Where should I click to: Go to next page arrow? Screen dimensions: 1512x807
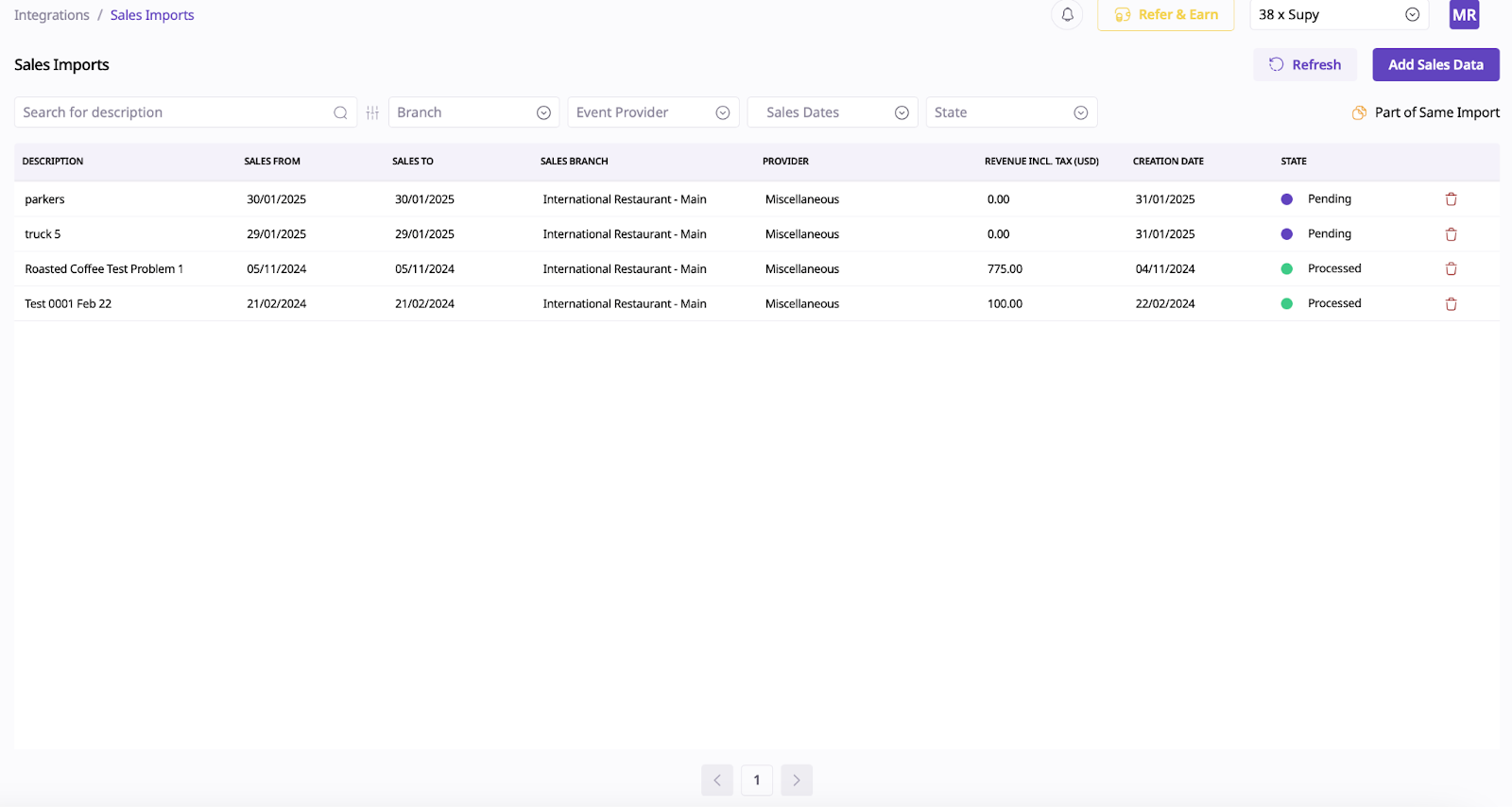(797, 780)
